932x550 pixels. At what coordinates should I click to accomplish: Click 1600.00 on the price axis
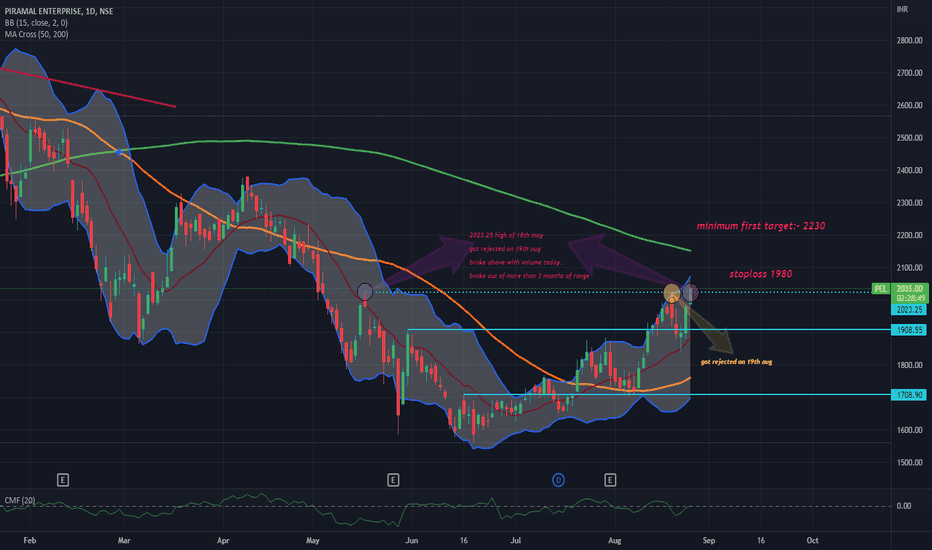[x=909, y=430]
